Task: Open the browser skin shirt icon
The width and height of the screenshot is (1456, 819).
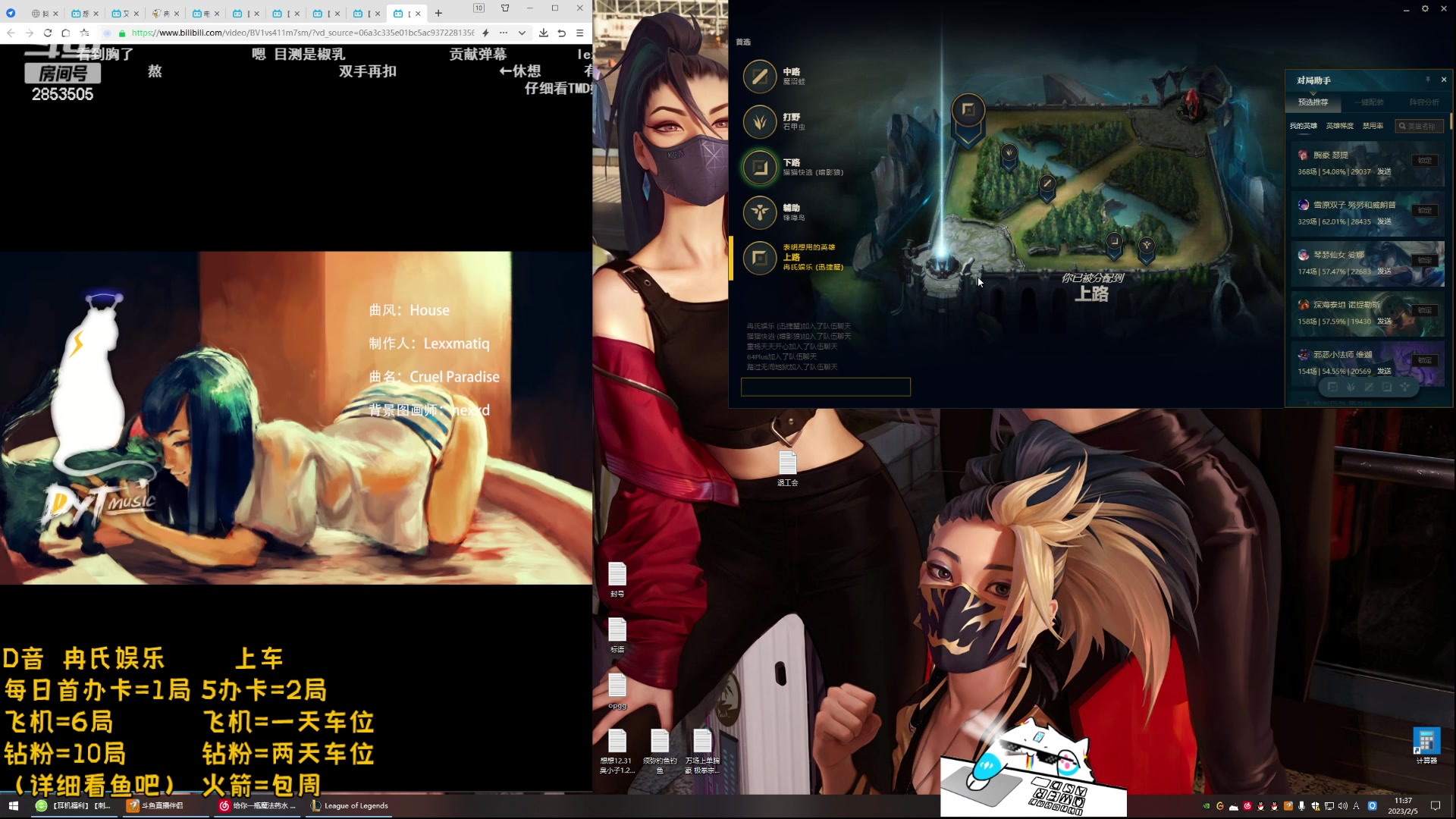Action: tap(505, 8)
